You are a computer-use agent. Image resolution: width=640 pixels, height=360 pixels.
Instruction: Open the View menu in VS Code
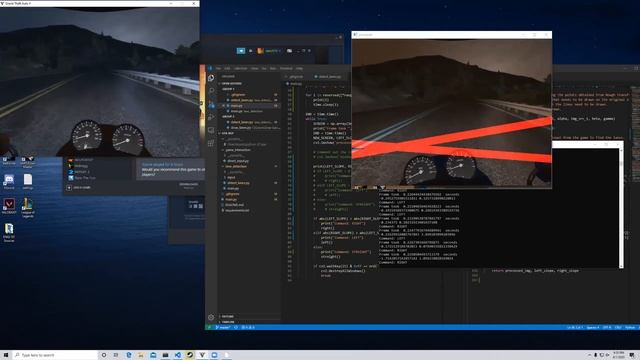255,69
